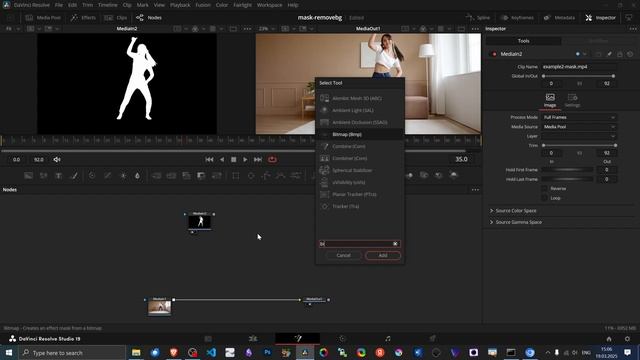
Task: Toggle the Inspector panel button
Action: click(x=600, y=18)
